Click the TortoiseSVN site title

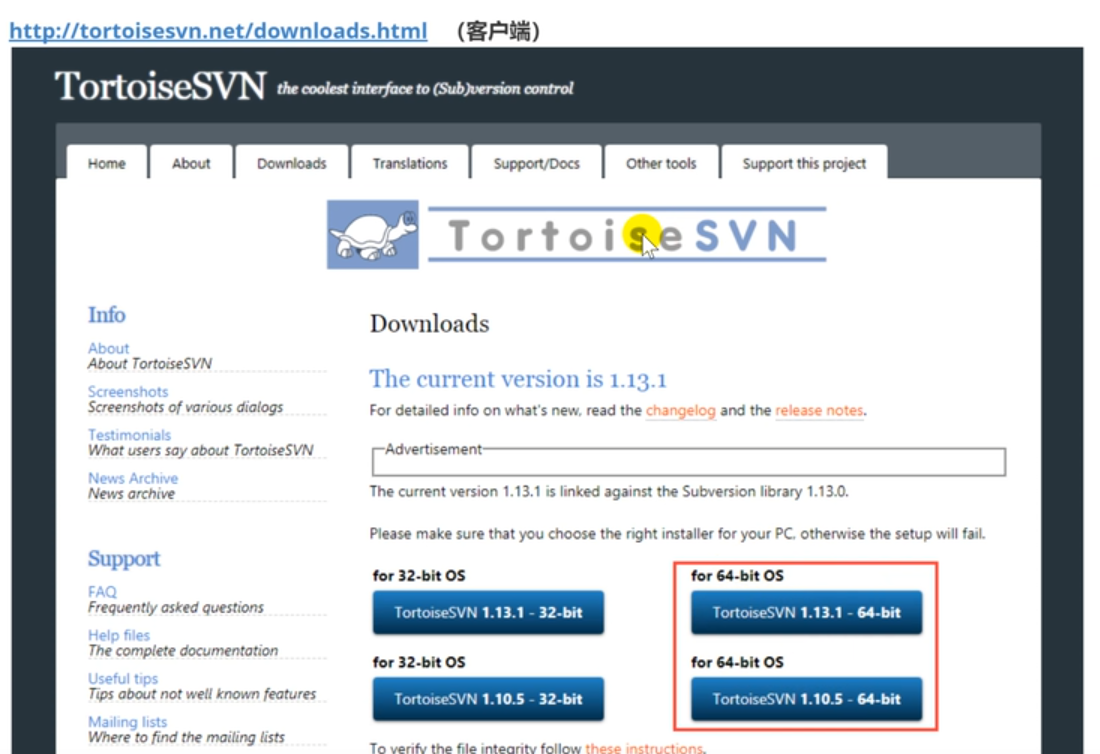tap(161, 86)
